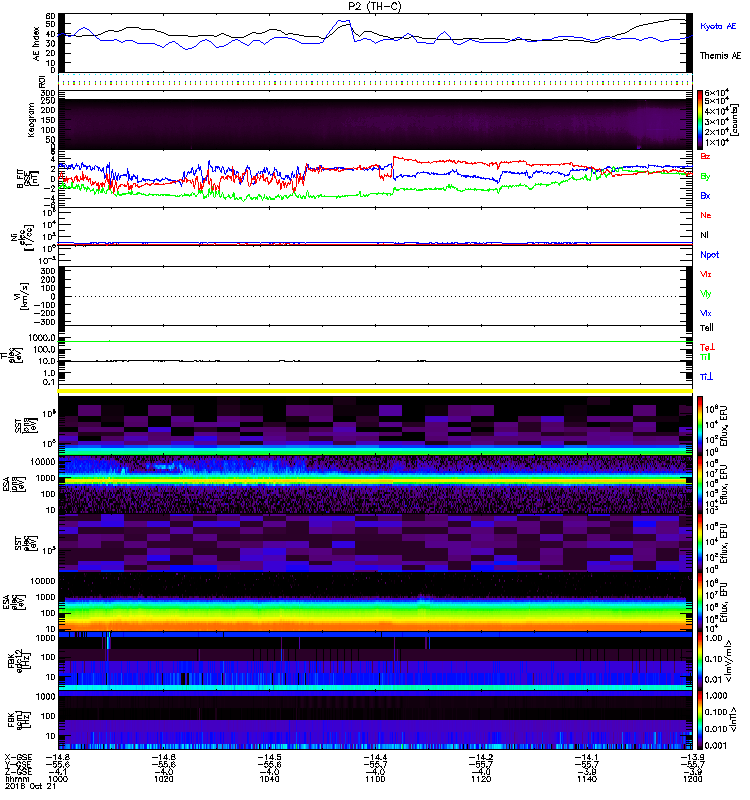Click the 1000 time tick label

tap(58, 779)
